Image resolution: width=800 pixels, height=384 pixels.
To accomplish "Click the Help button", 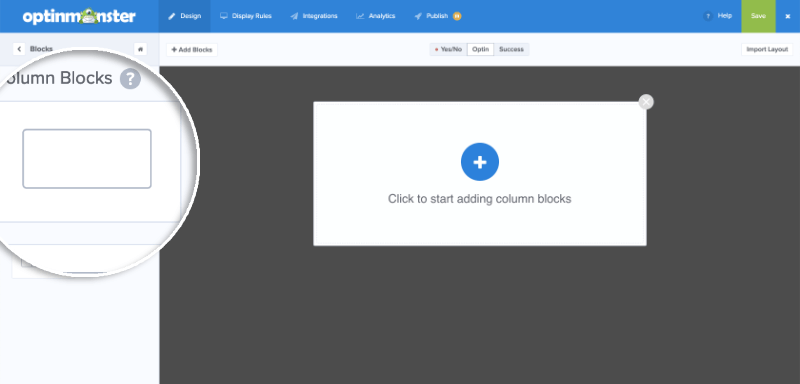I will [718, 16].
